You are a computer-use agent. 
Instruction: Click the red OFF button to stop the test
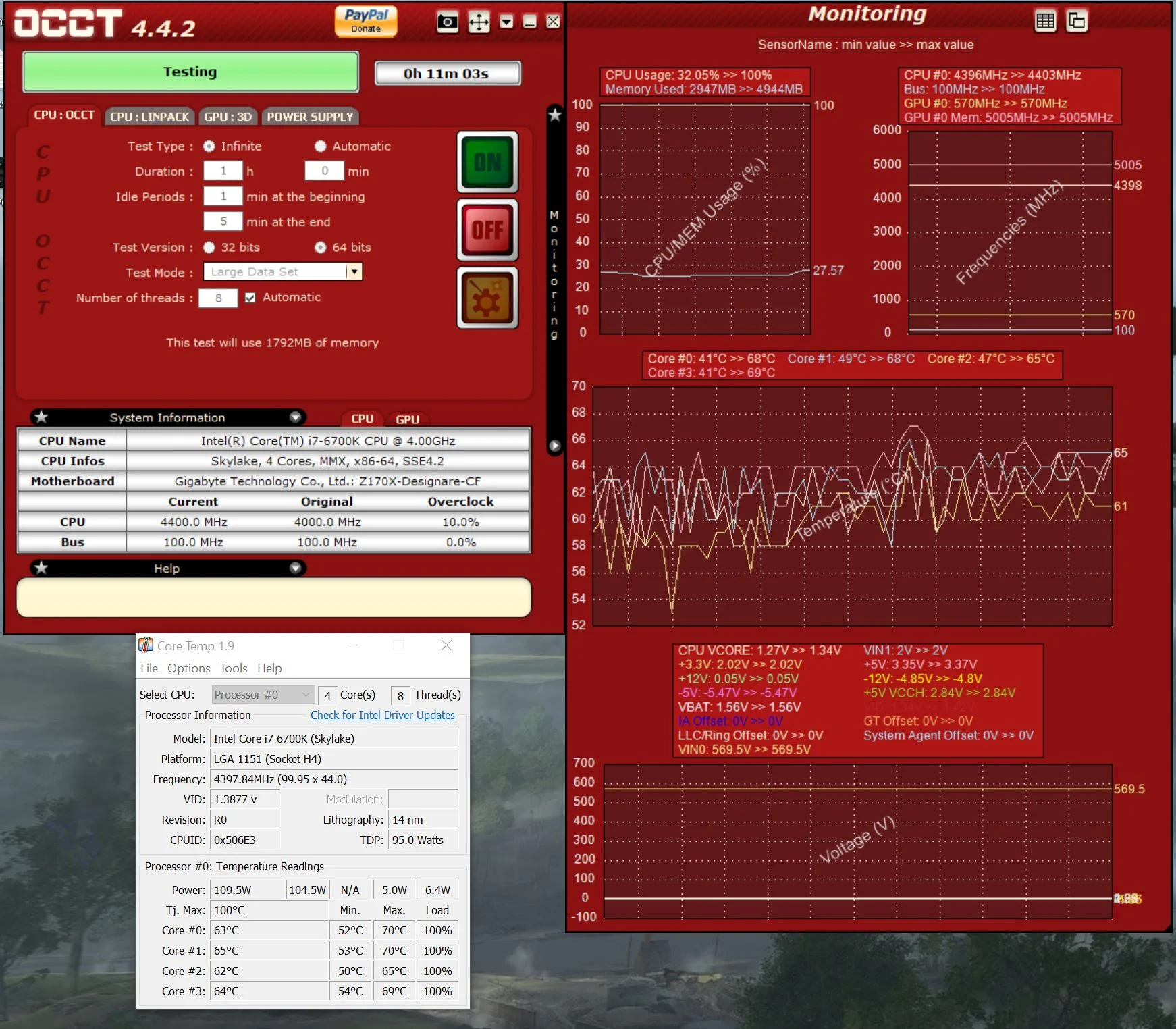(x=487, y=230)
